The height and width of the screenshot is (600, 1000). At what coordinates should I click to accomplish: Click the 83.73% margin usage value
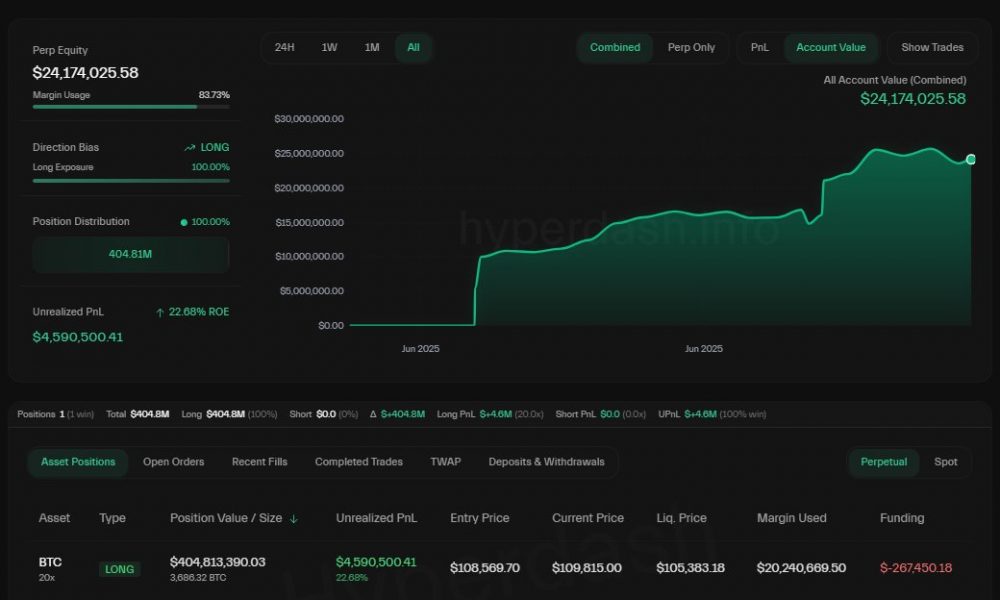(214, 95)
